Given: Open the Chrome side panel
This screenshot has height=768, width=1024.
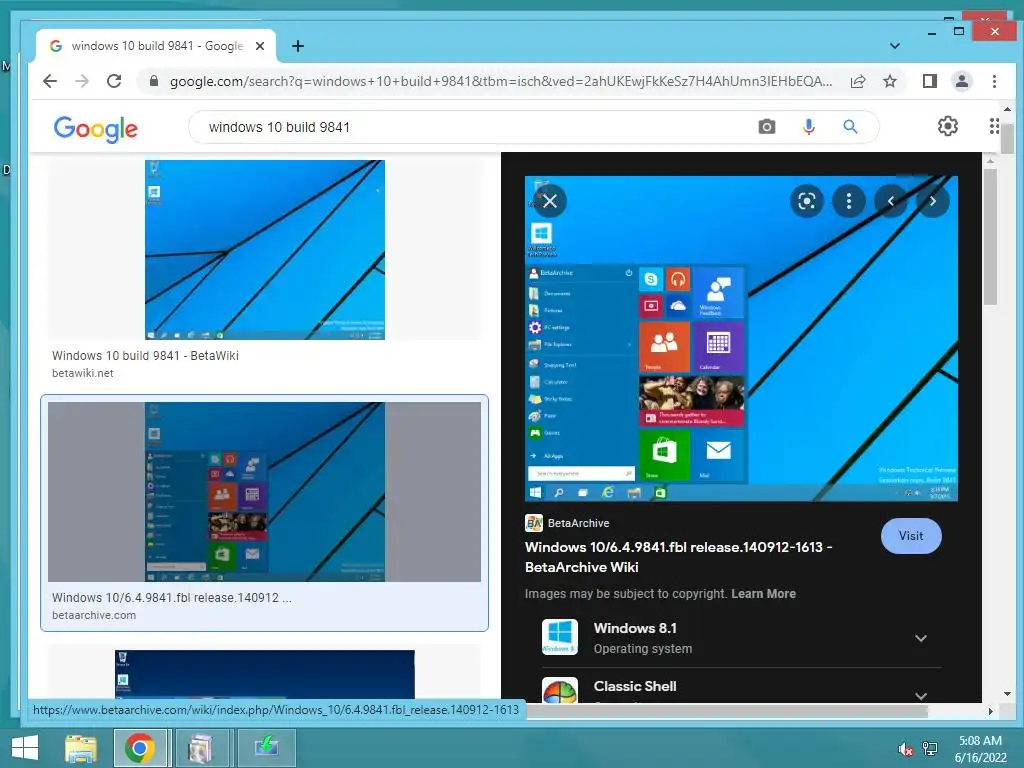Looking at the screenshot, I should pyautogui.click(x=929, y=81).
